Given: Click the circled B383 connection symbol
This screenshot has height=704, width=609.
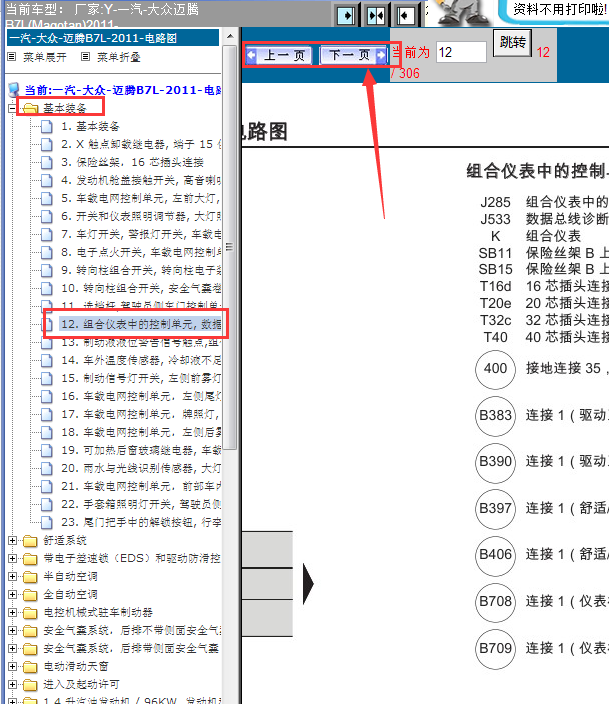Looking at the screenshot, I should pos(495,416).
